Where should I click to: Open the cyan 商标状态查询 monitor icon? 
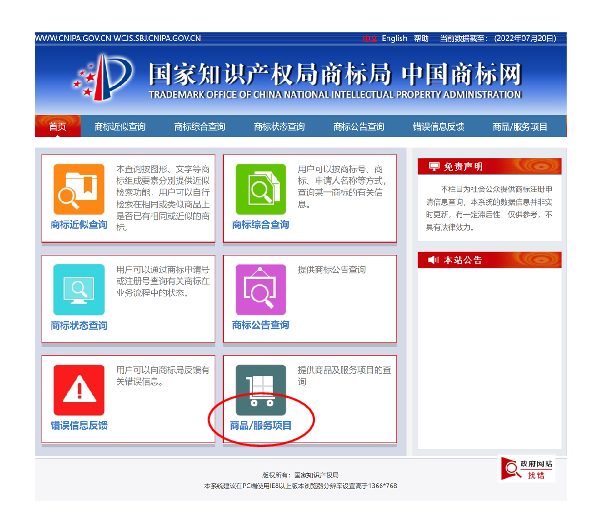point(79,289)
